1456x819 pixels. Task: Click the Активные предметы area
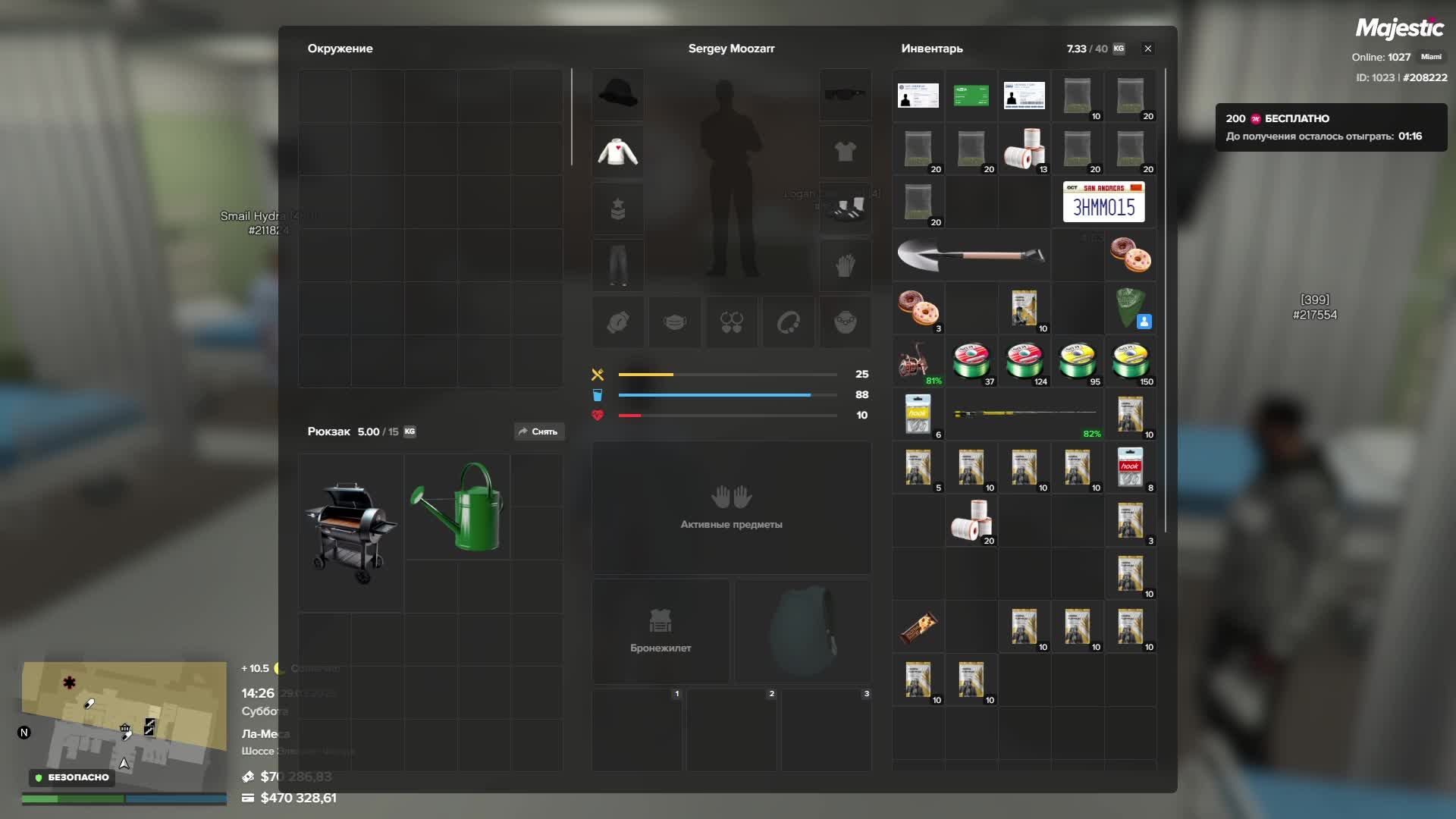(x=731, y=507)
